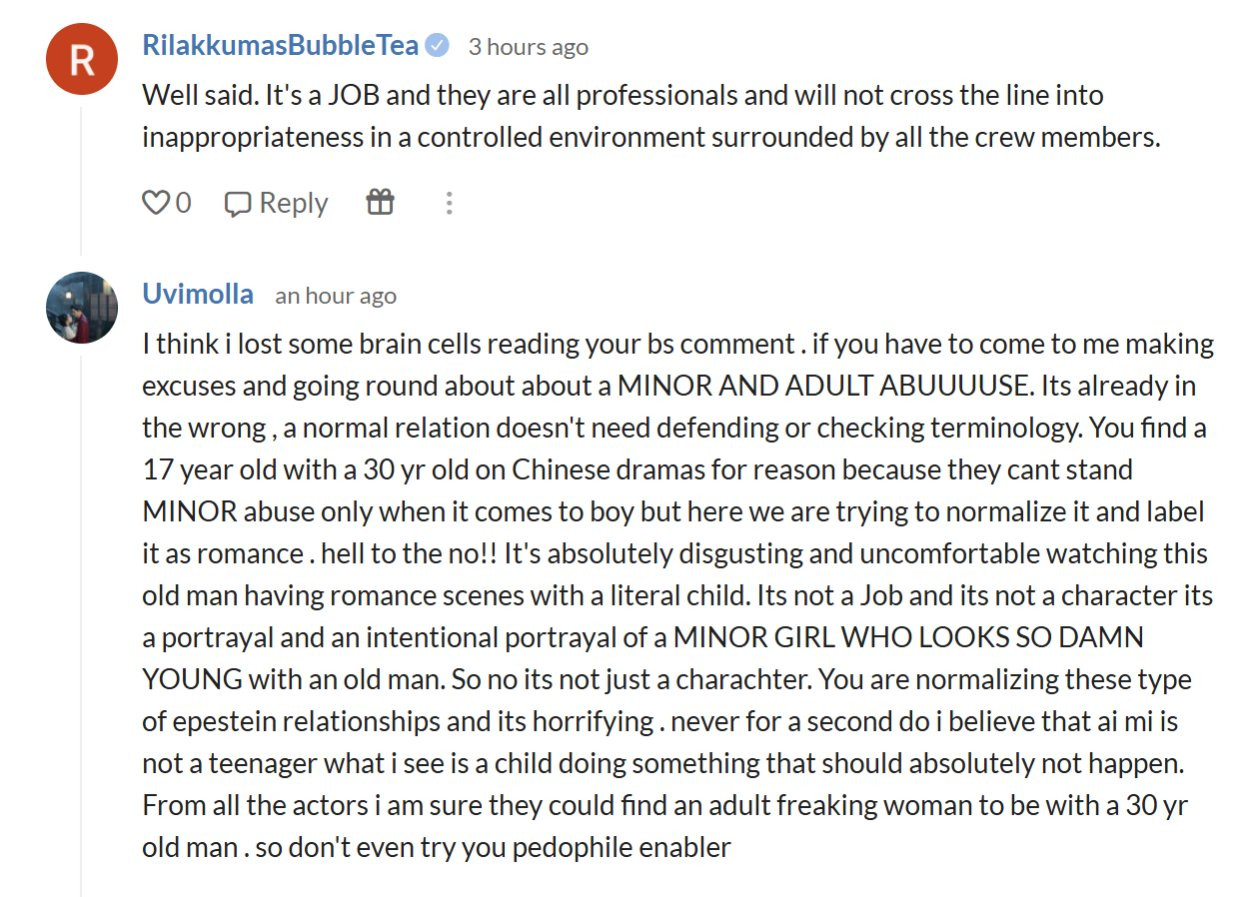Like RilakkumasBubbleTea's comment with the heart icon

point(155,203)
